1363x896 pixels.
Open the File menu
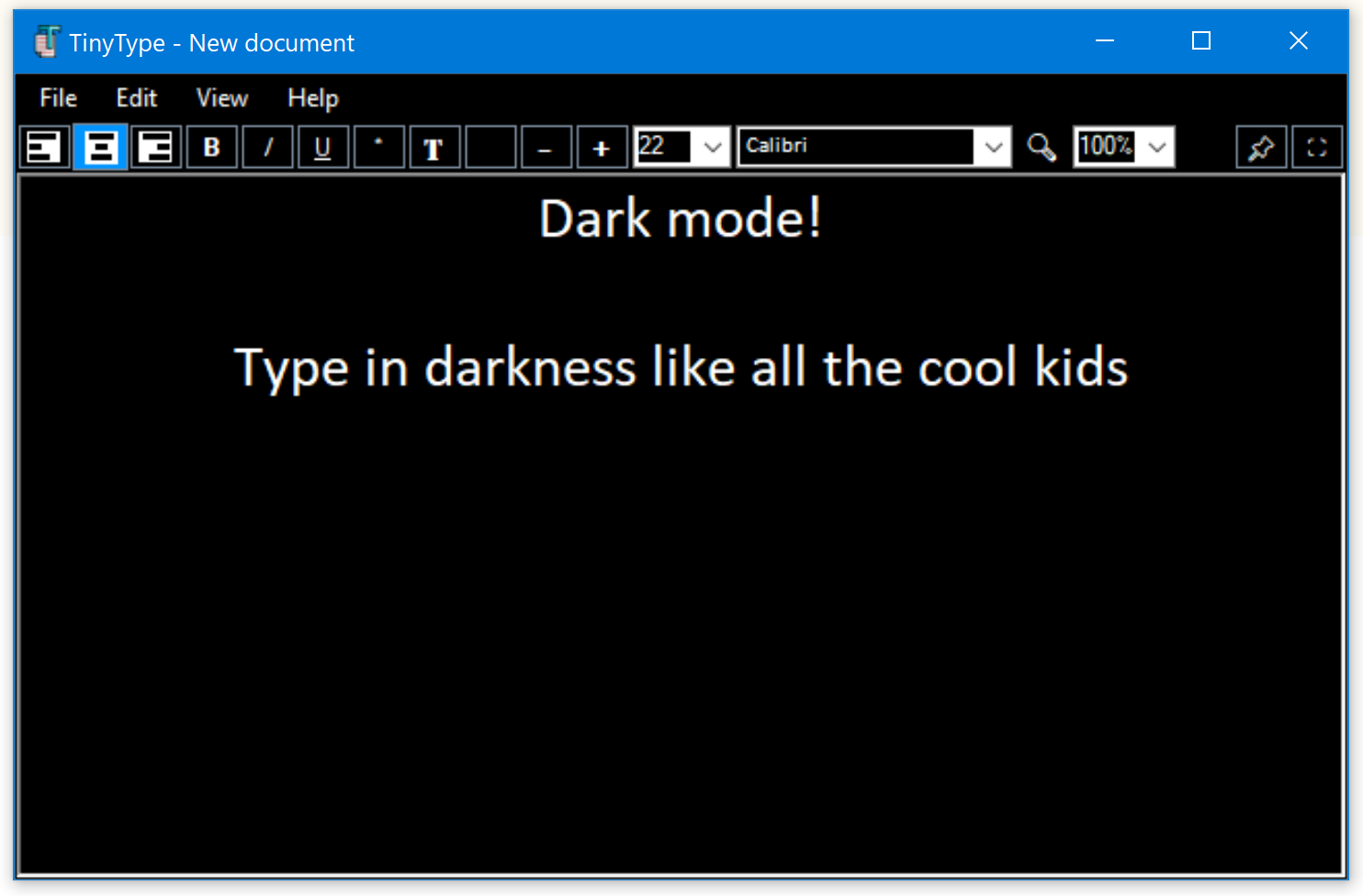pos(57,98)
